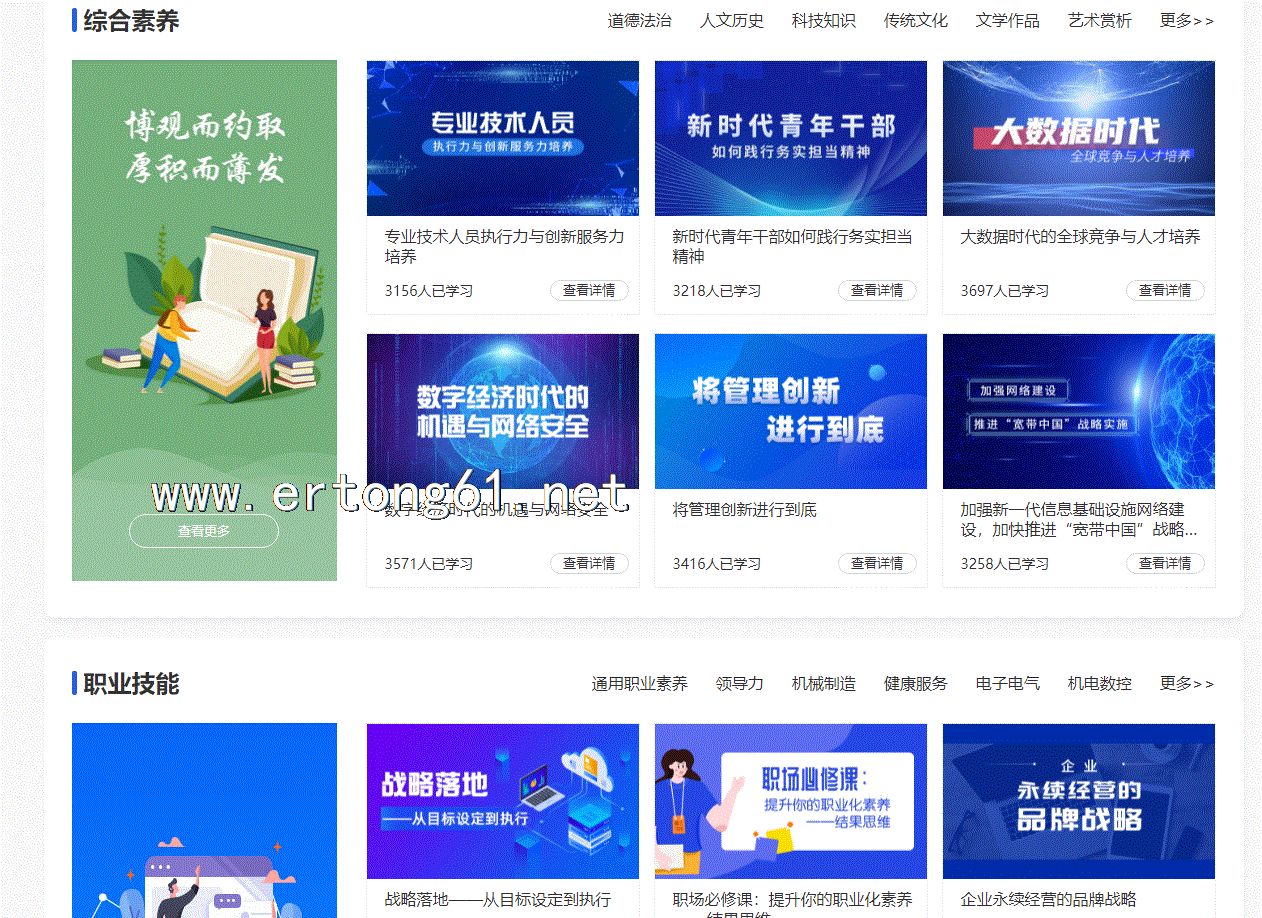
Task: Click 查看更多 on the green banner
Action: (x=204, y=531)
